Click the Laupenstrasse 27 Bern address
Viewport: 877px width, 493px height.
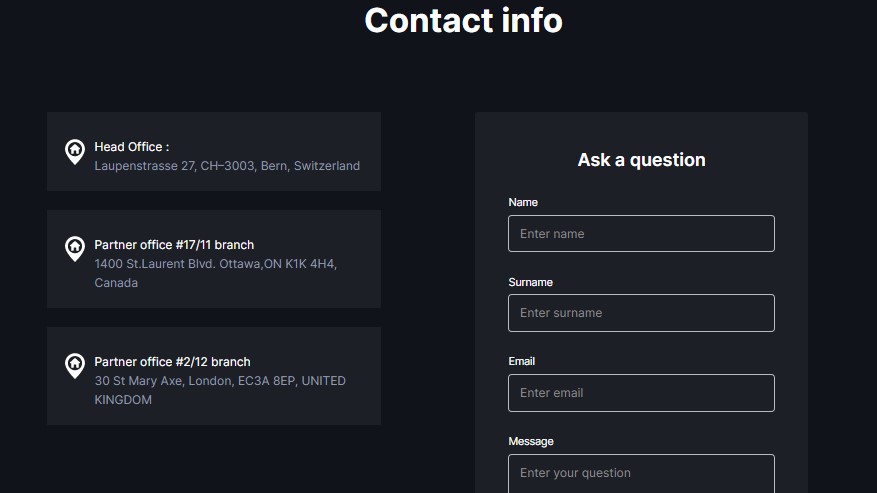[227, 166]
